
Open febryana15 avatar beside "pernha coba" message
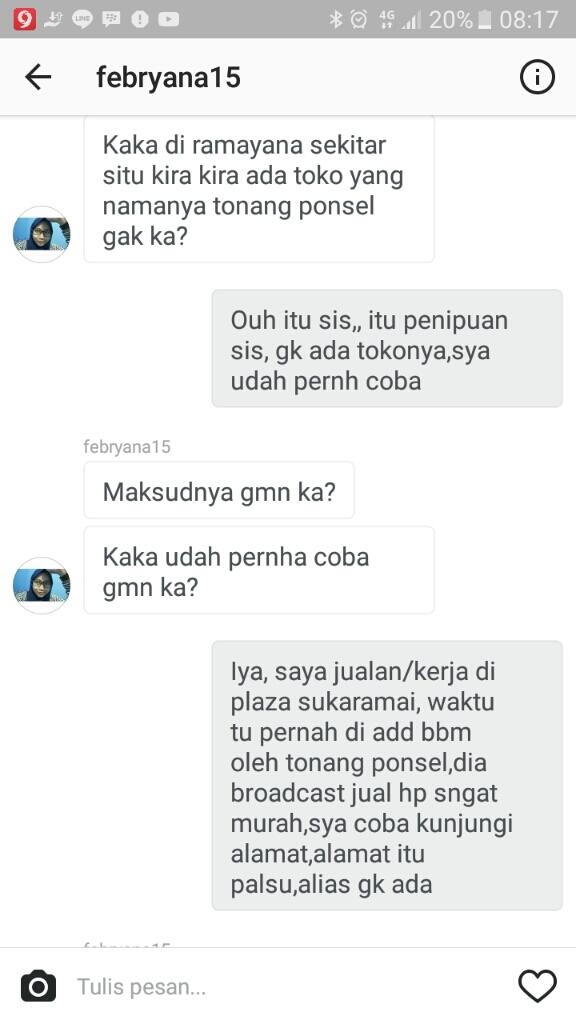click(42, 585)
